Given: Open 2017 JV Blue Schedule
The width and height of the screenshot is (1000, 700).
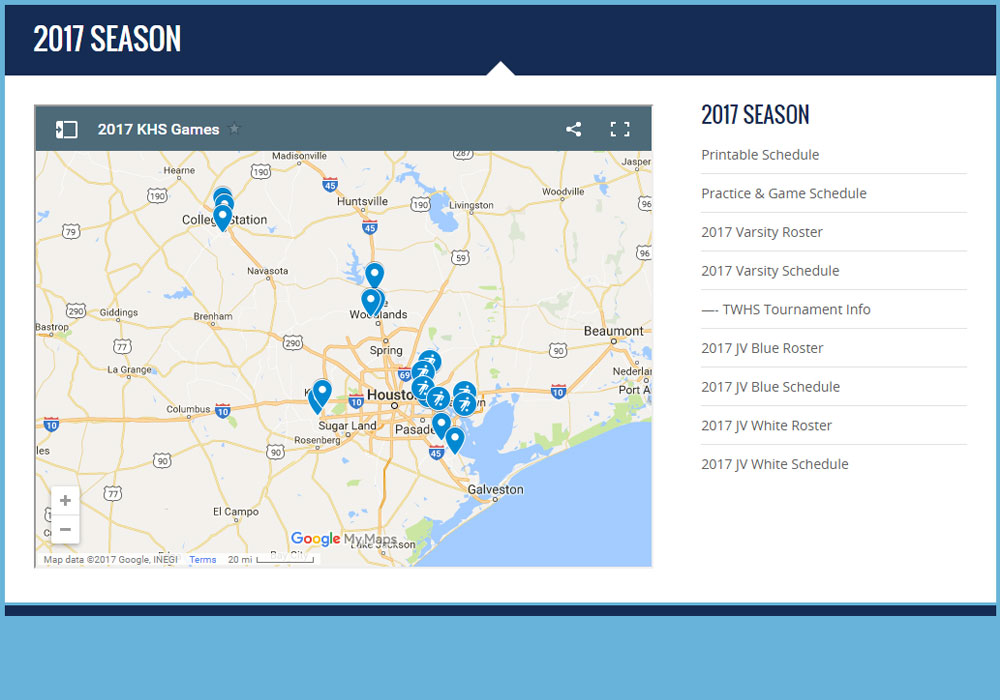Looking at the screenshot, I should click(770, 387).
